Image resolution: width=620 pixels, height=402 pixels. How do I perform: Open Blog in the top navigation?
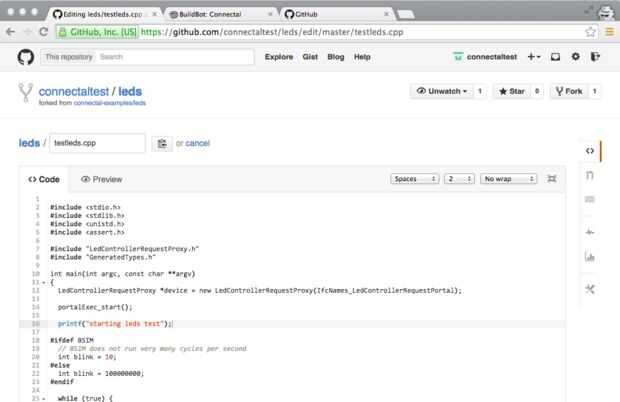click(336, 57)
